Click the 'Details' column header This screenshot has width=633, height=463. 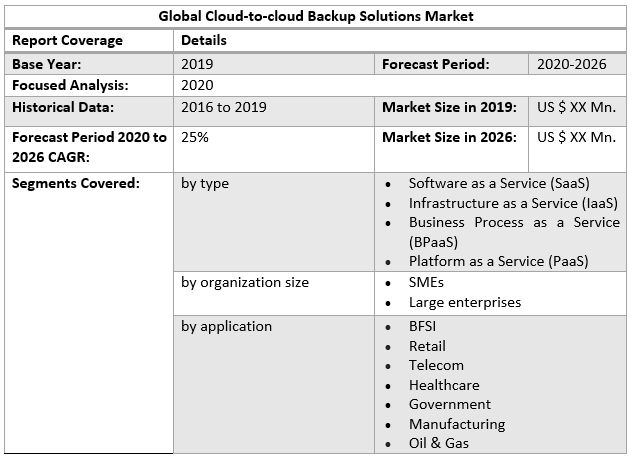click(204, 41)
